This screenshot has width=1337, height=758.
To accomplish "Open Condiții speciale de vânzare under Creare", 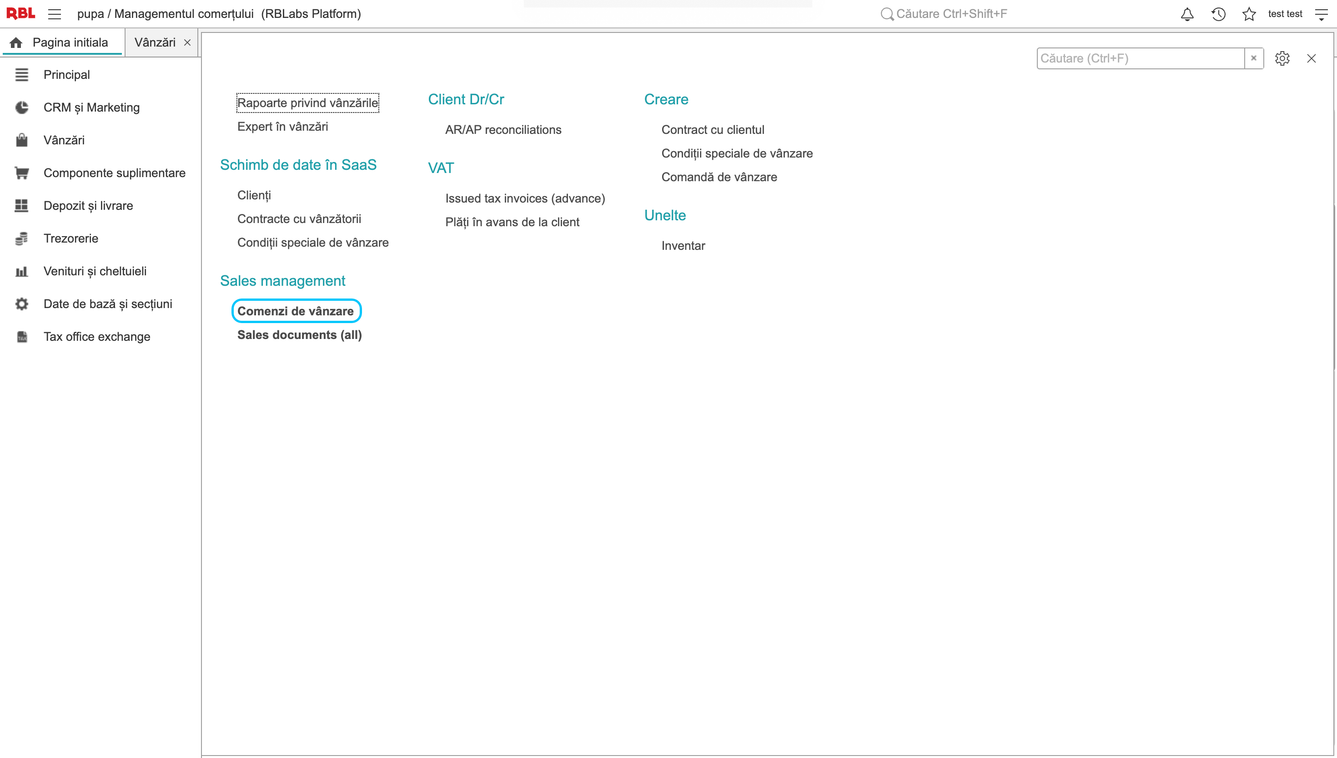I will 737,154.
